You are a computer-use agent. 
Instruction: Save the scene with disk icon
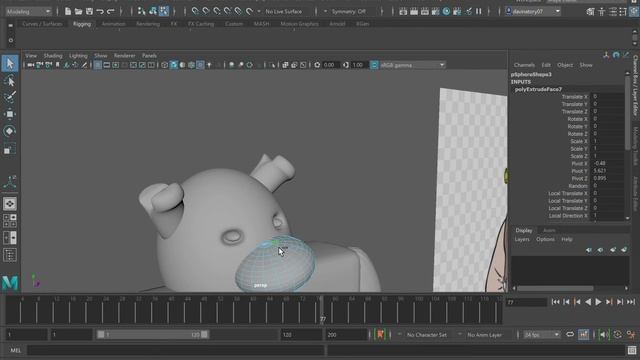(x=89, y=11)
